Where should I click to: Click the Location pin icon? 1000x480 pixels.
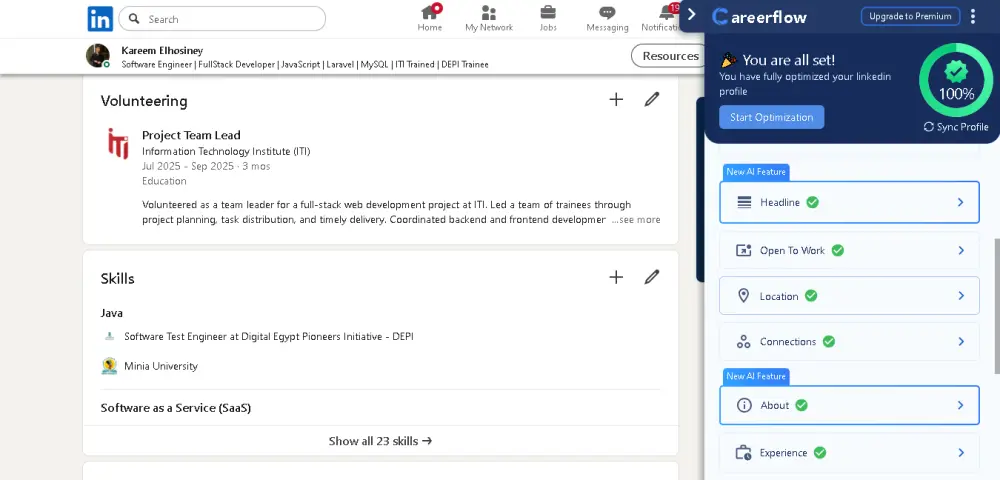[743, 296]
